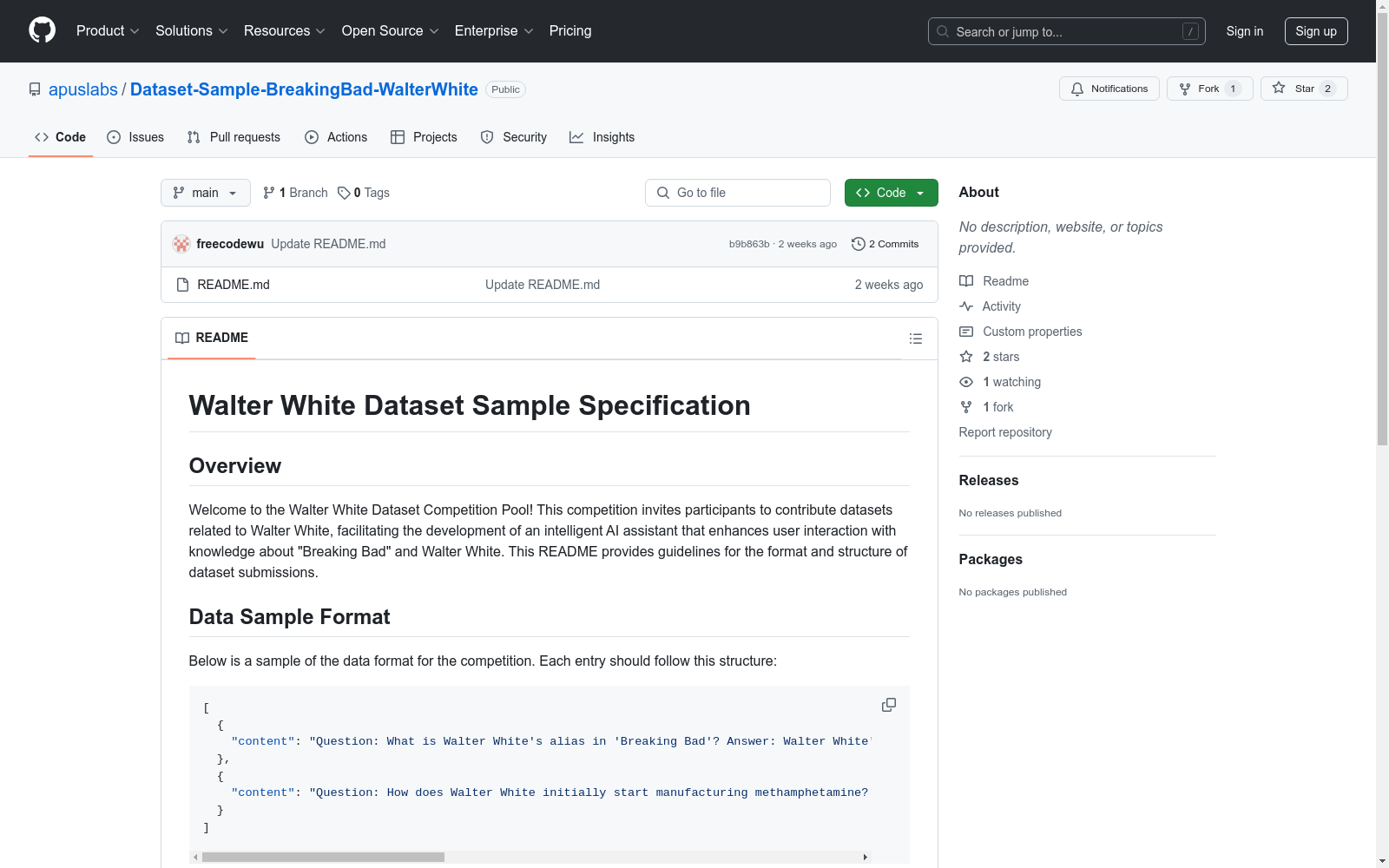Open the GitHub home logo
Image resolution: width=1389 pixels, height=868 pixels.
pyautogui.click(x=42, y=30)
